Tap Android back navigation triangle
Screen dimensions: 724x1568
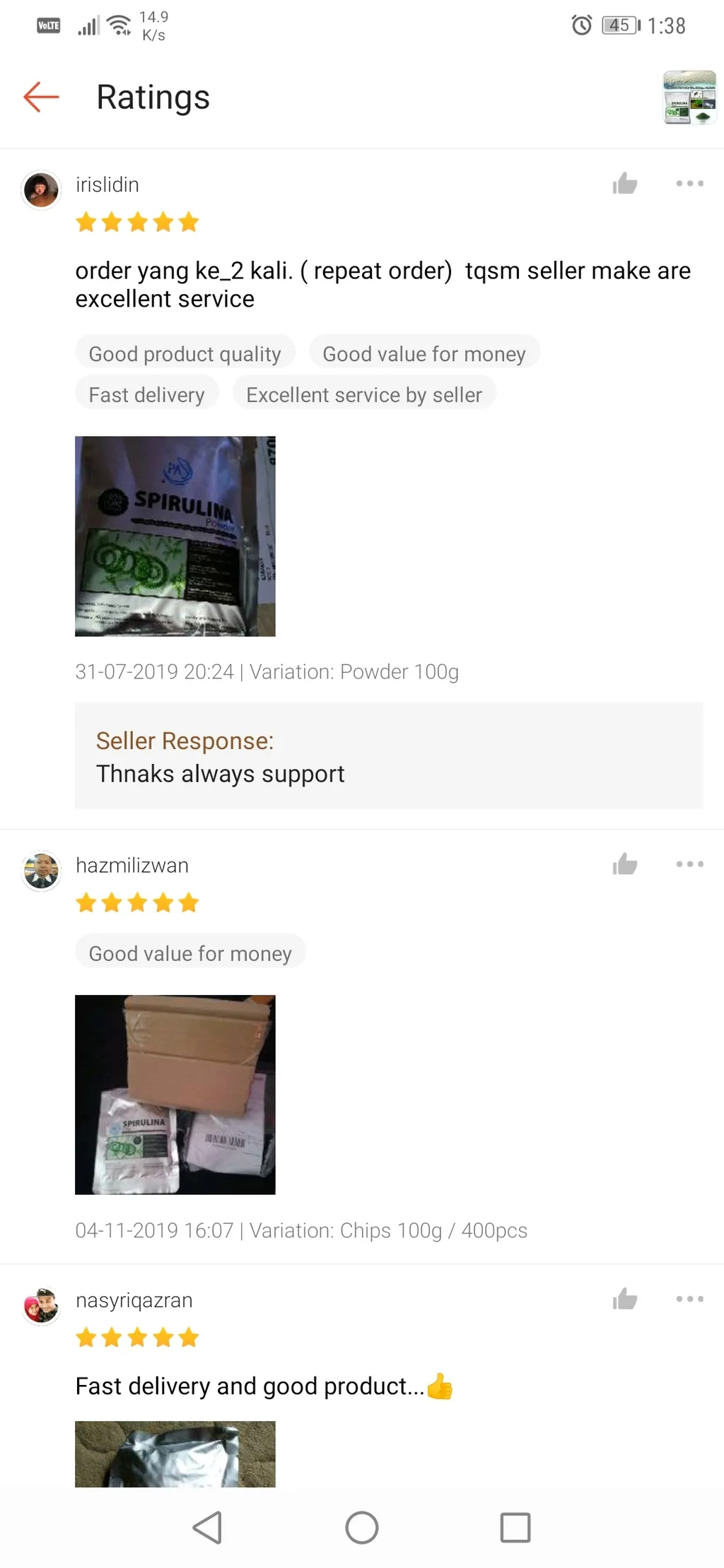coord(208,1528)
